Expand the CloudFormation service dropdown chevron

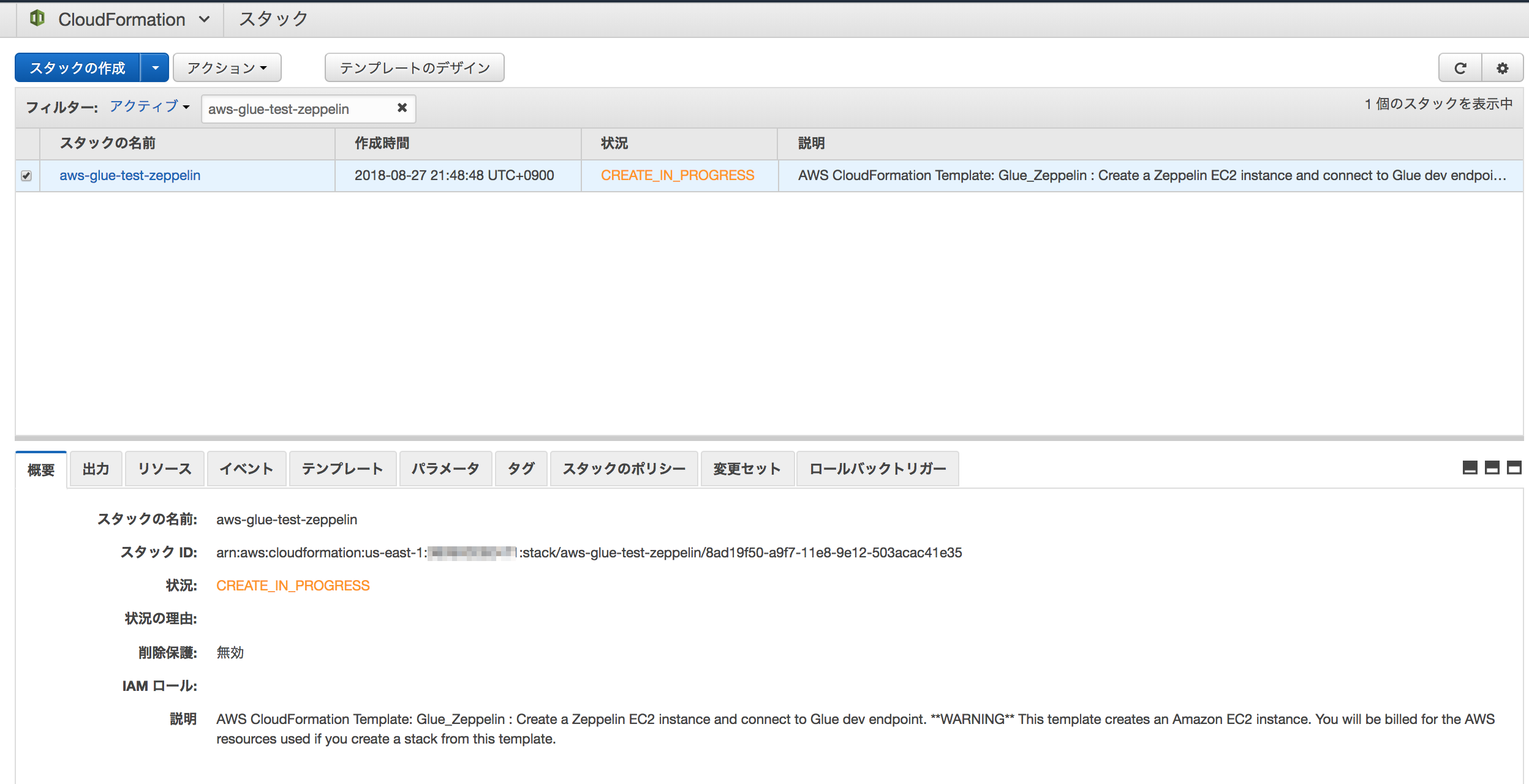(x=204, y=20)
